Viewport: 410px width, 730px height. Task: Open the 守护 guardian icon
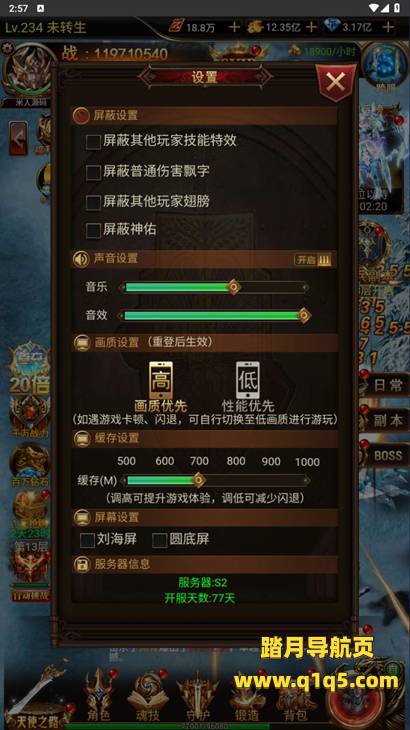(x=198, y=695)
